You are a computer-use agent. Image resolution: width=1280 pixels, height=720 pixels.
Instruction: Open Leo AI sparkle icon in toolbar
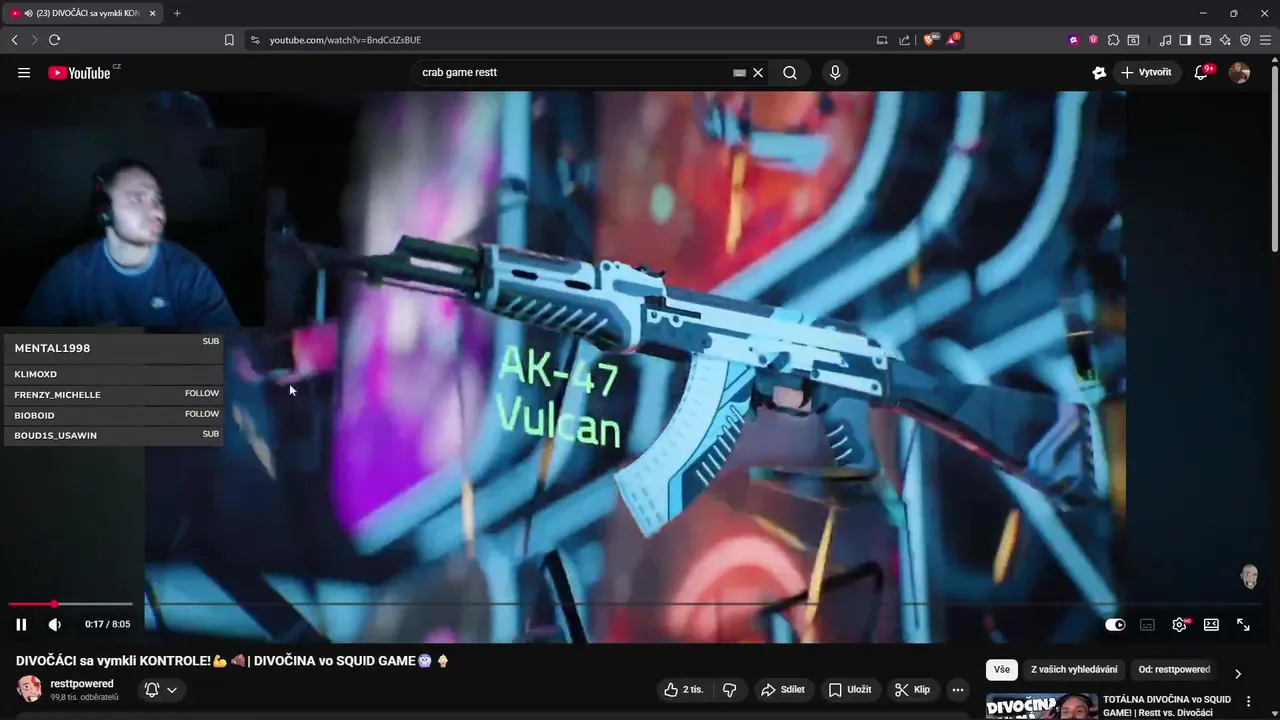[x=1225, y=40]
